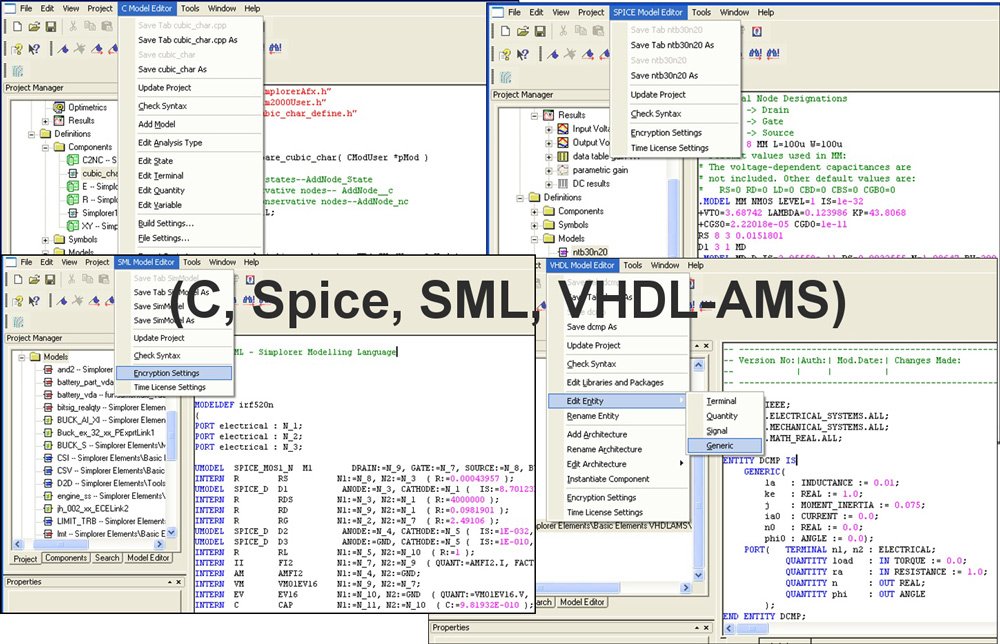The height and width of the screenshot is (644, 1000).
Task: Click blue boxed icon at SPICE toolbar top row end
Action: click(756, 31)
